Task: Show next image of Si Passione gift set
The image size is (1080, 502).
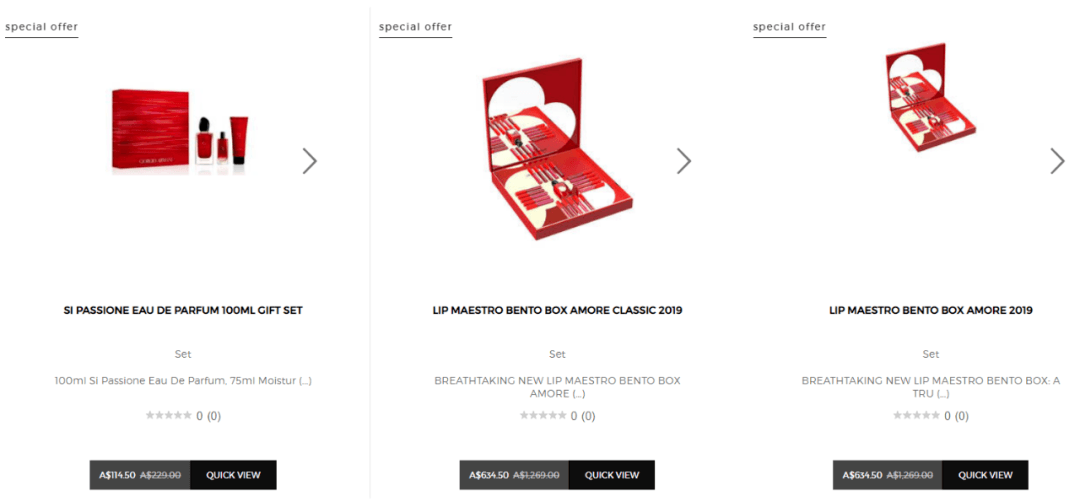Action: 310,161
